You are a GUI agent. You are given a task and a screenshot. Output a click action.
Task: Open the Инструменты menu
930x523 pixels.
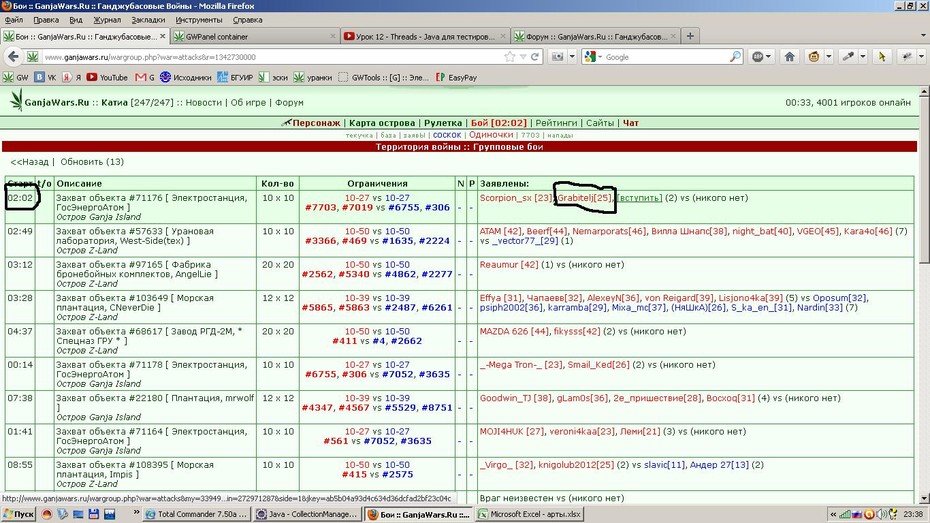(199, 20)
